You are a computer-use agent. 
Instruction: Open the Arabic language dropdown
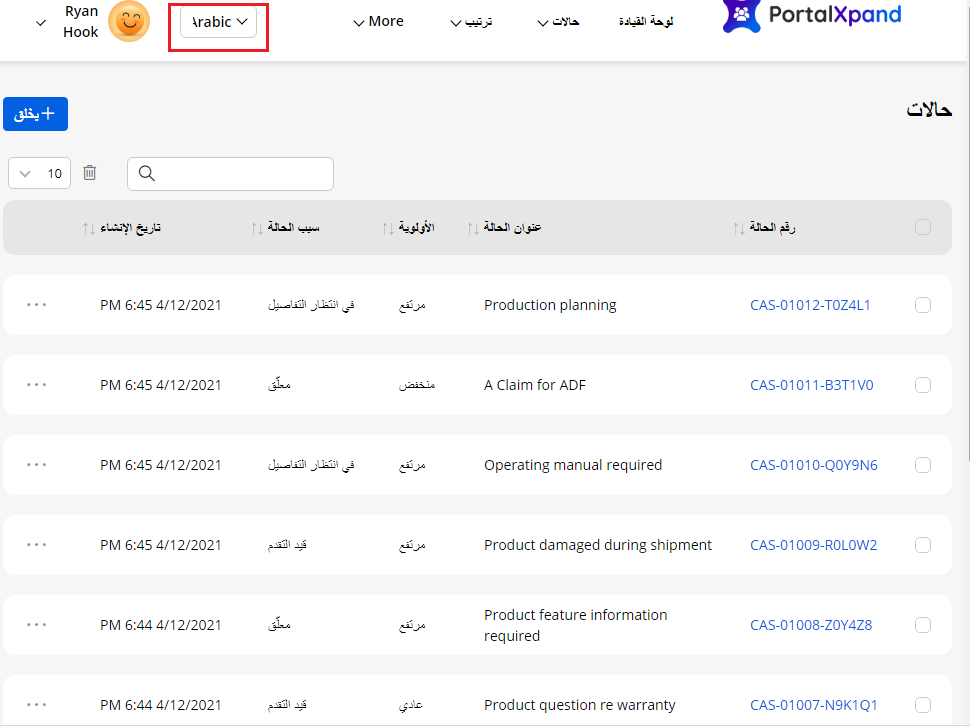[218, 22]
